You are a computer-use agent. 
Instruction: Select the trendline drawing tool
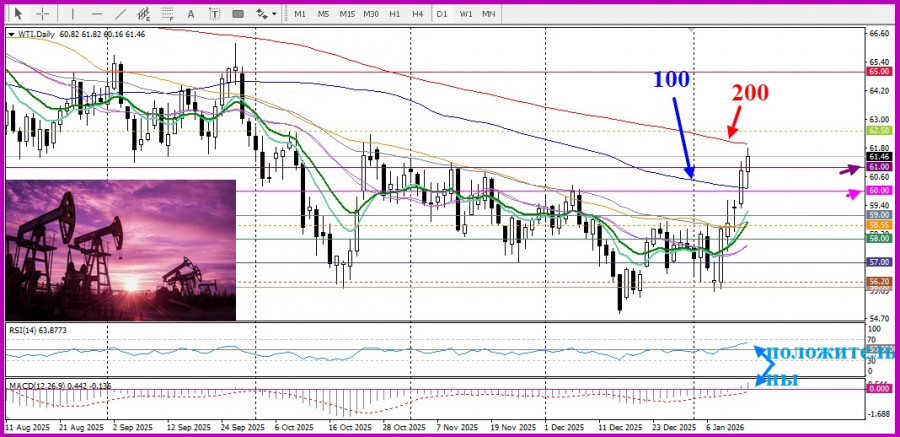tap(120, 13)
